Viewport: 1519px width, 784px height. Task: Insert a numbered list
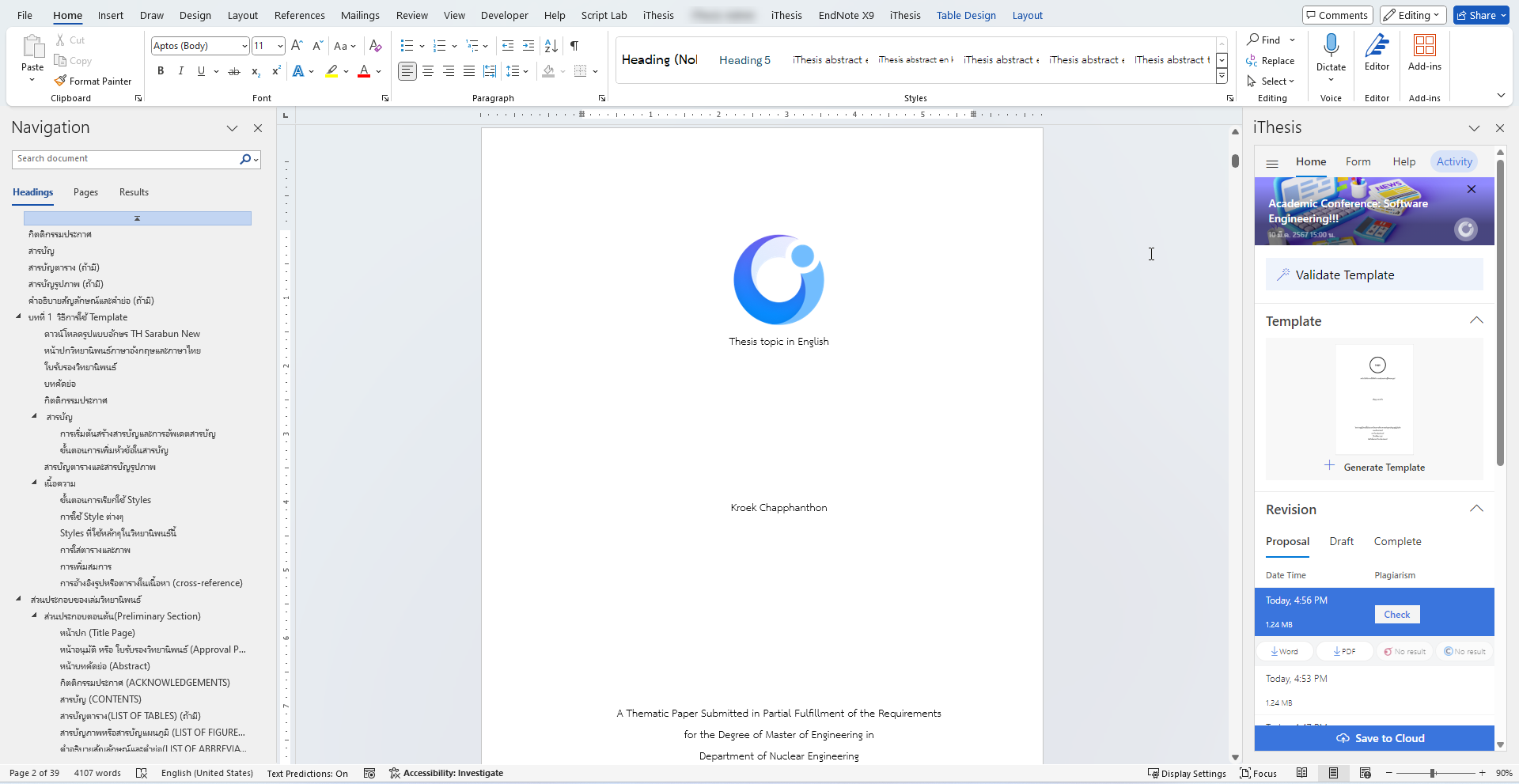click(440, 46)
